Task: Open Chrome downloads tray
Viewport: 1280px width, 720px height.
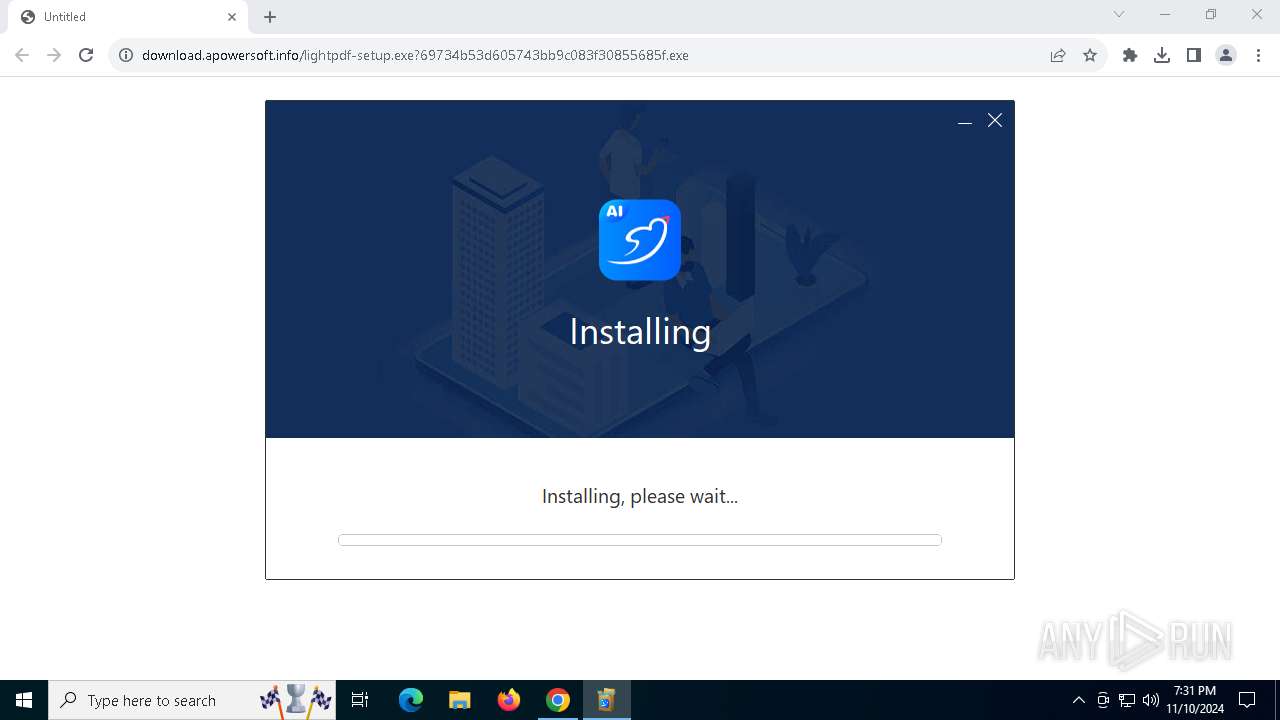Action: 1162,55
